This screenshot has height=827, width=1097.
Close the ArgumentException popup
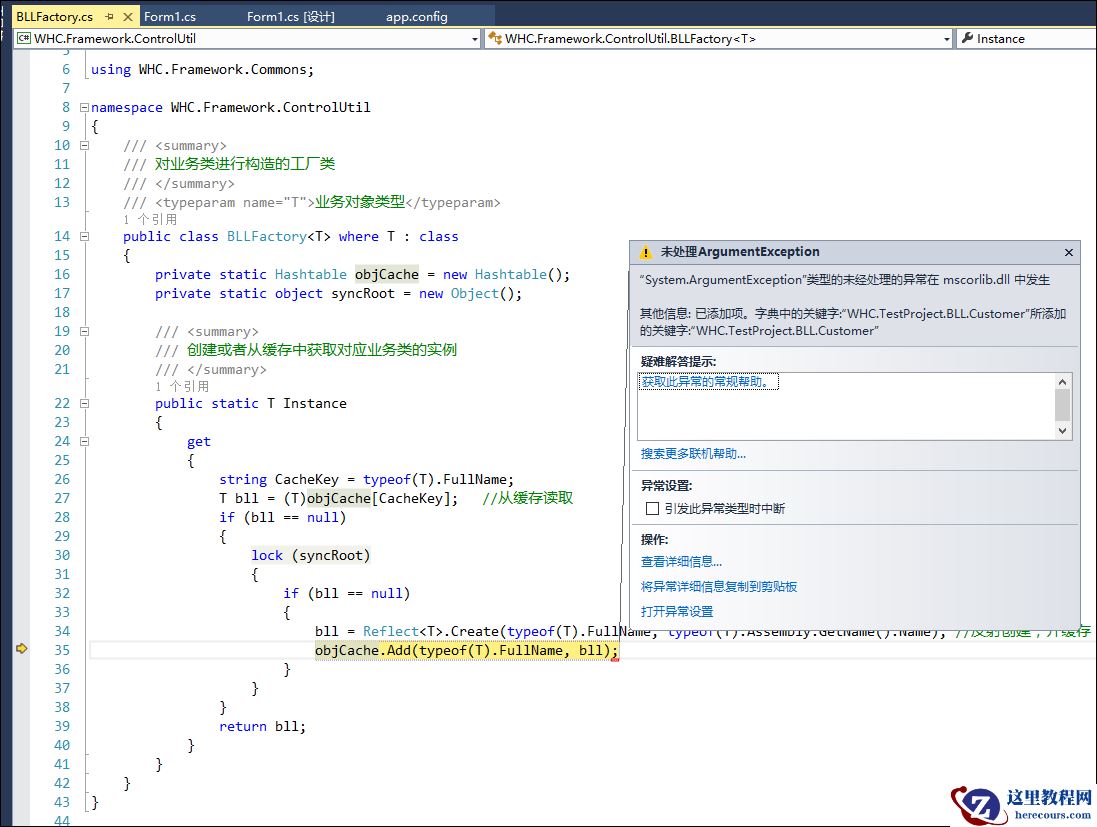(x=1068, y=252)
